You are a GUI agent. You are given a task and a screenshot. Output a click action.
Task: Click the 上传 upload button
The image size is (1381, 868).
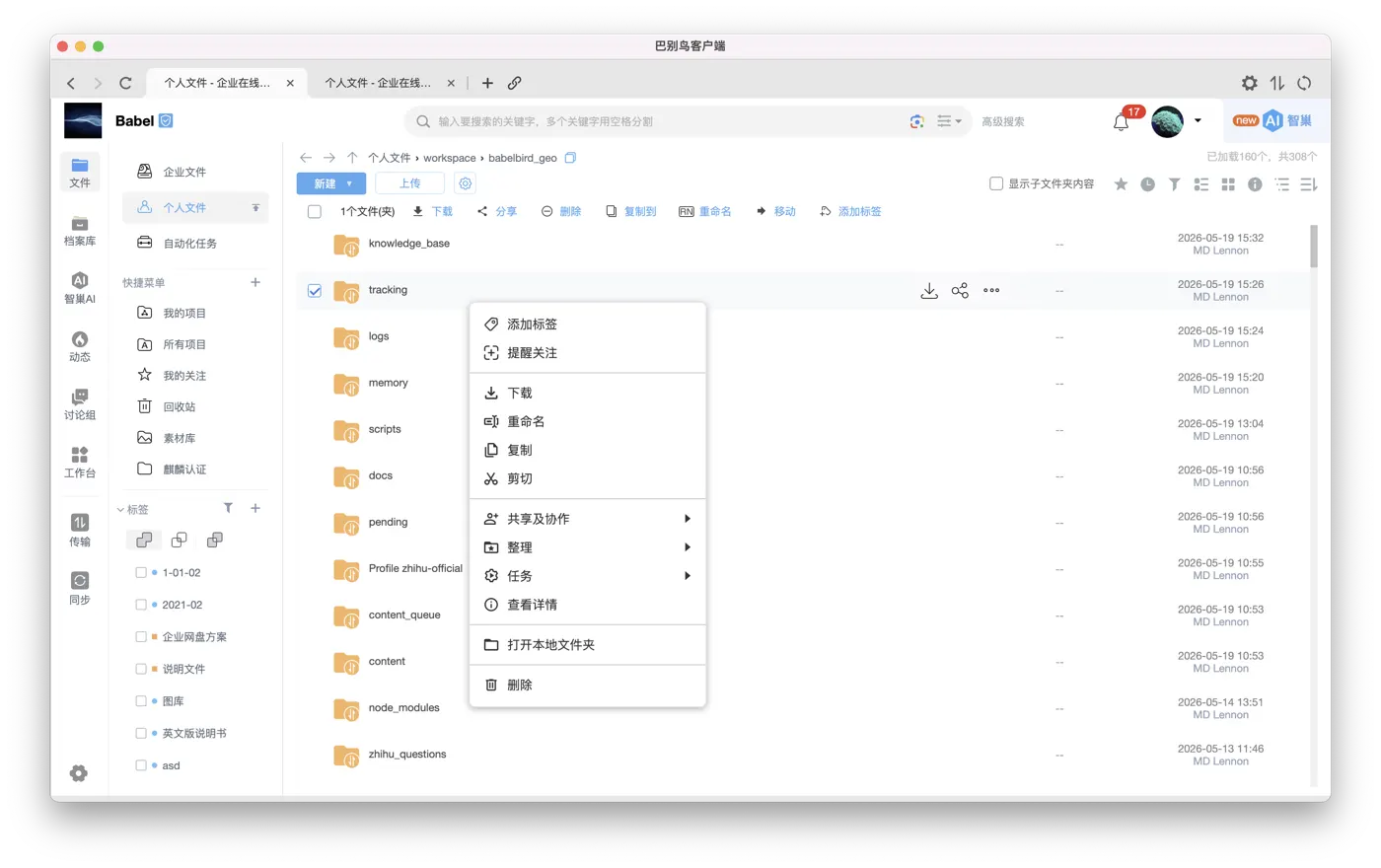pyautogui.click(x=409, y=183)
